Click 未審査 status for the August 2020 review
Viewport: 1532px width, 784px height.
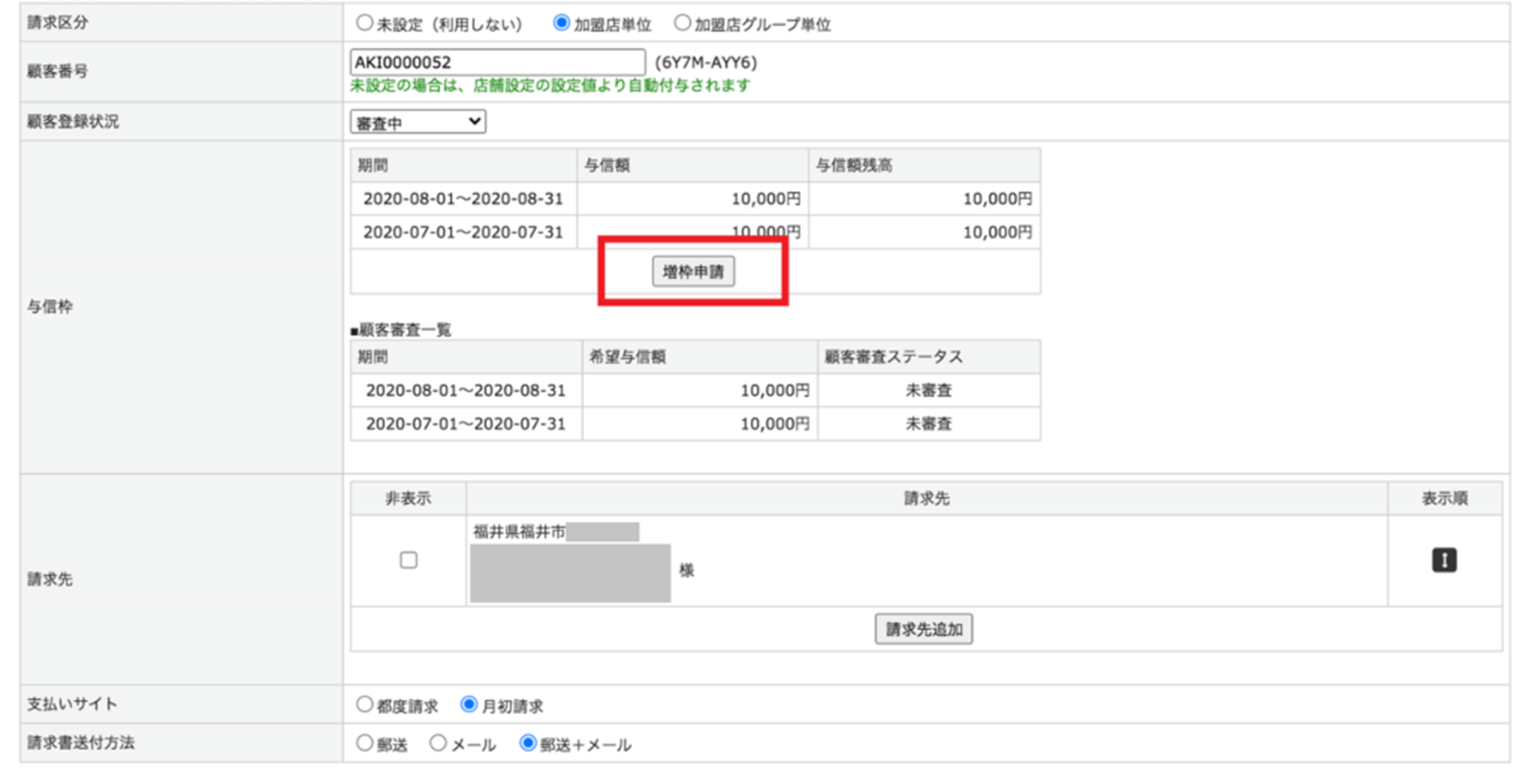click(x=929, y=391)
